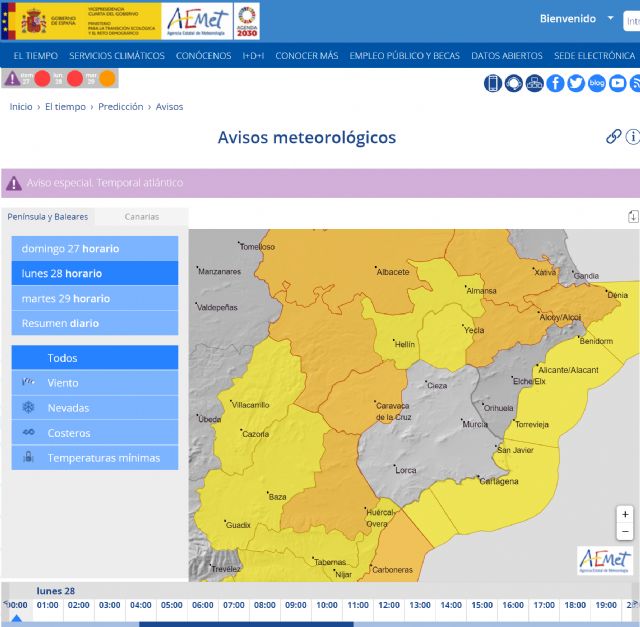
Task: Zoom out on the warnings map
Action: [x=625, y=532]
